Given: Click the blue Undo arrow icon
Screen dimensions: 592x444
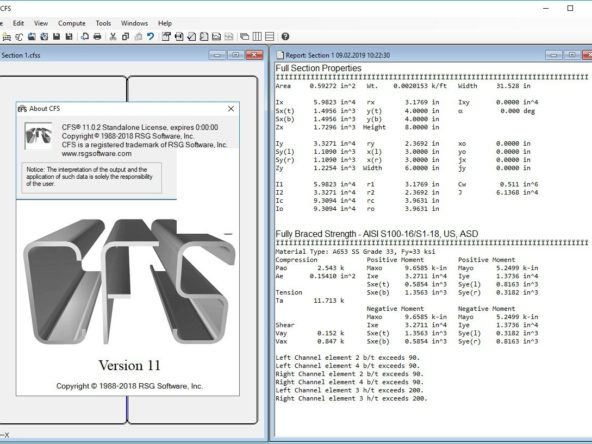Looking at the screenshot, I should tap(150, 37).
